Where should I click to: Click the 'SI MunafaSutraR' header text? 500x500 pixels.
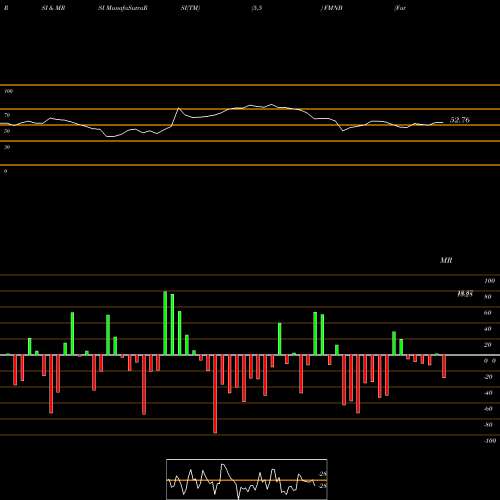point(123,8)
